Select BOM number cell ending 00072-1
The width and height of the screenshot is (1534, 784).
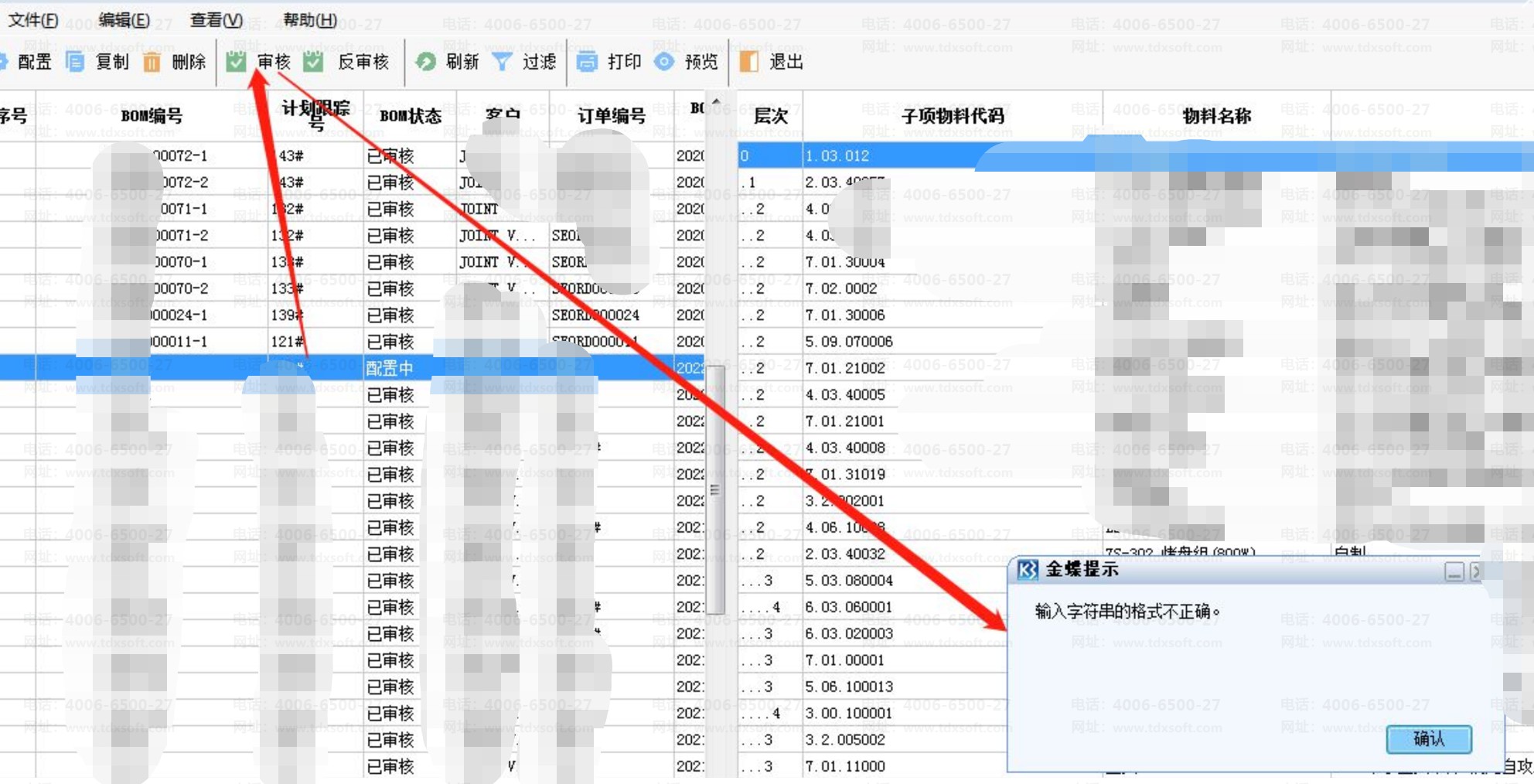click(152, 156)
